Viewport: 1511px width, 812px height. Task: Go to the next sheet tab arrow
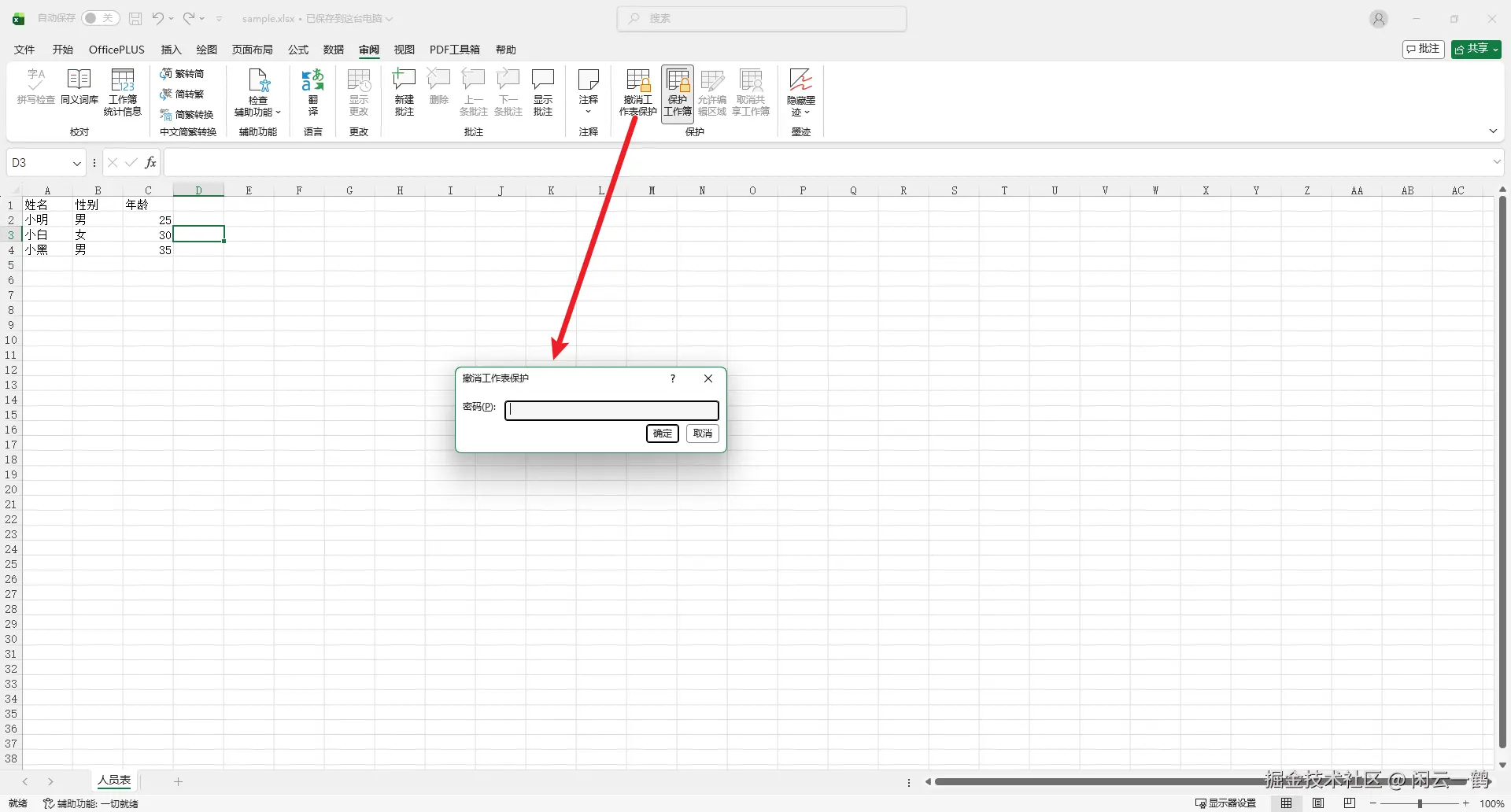tap(51, 781)
